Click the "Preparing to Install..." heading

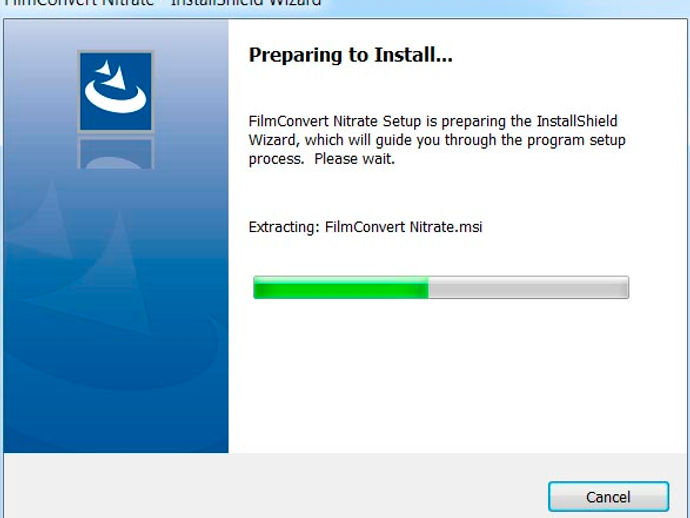[351, 55]
